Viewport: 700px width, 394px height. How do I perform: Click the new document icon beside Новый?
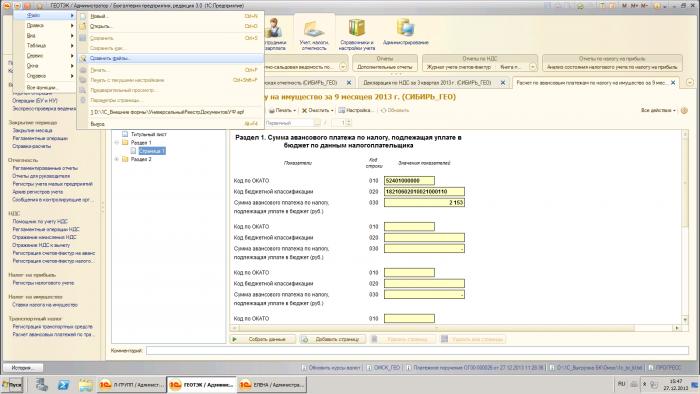click(x=83, y=16)
